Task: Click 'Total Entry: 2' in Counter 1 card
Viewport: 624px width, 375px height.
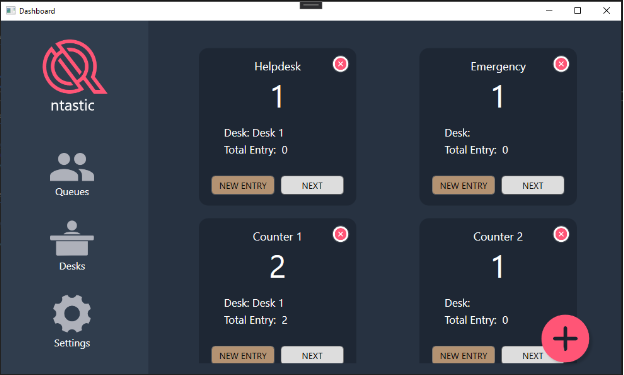Action: coord(255,320)
